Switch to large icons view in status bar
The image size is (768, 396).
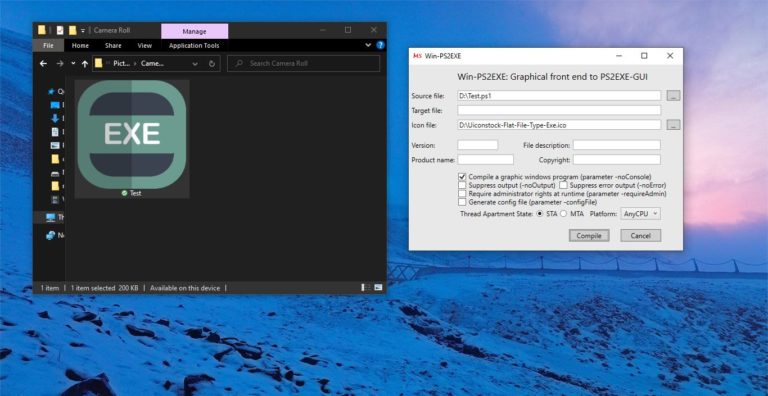click(378, 288)
